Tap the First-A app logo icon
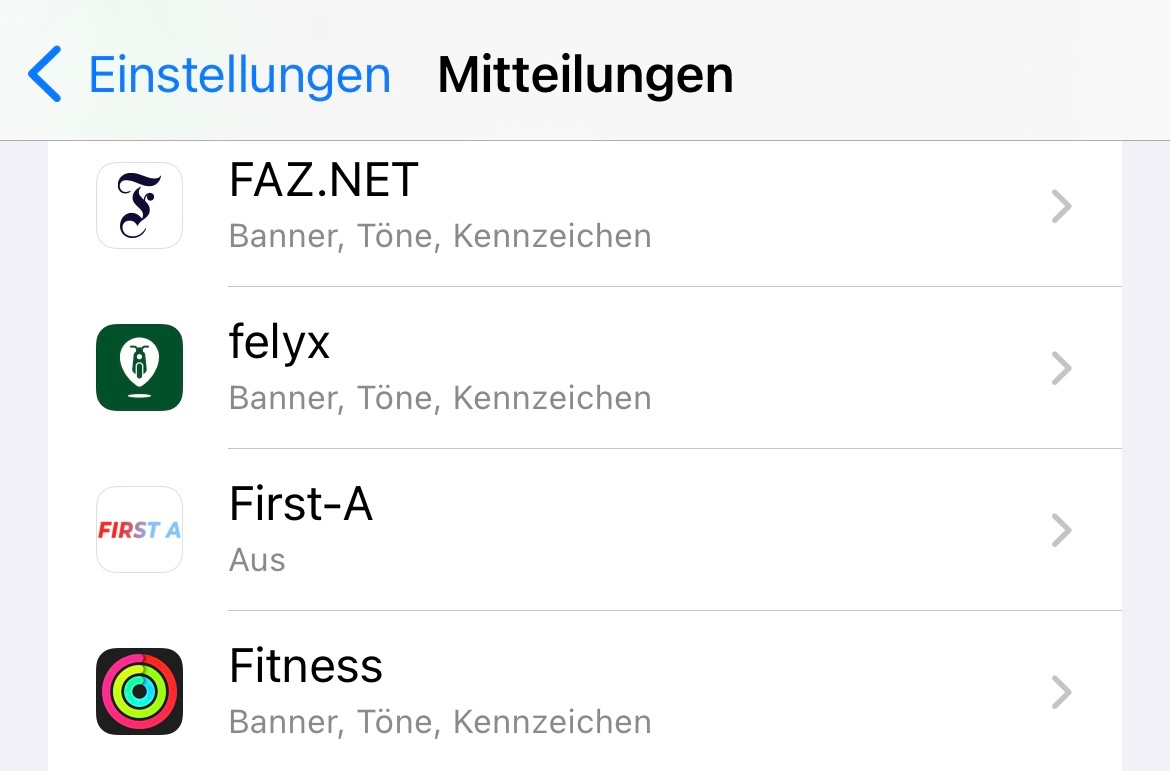This screenshot has width=1170, height=771. pos(139,530)
